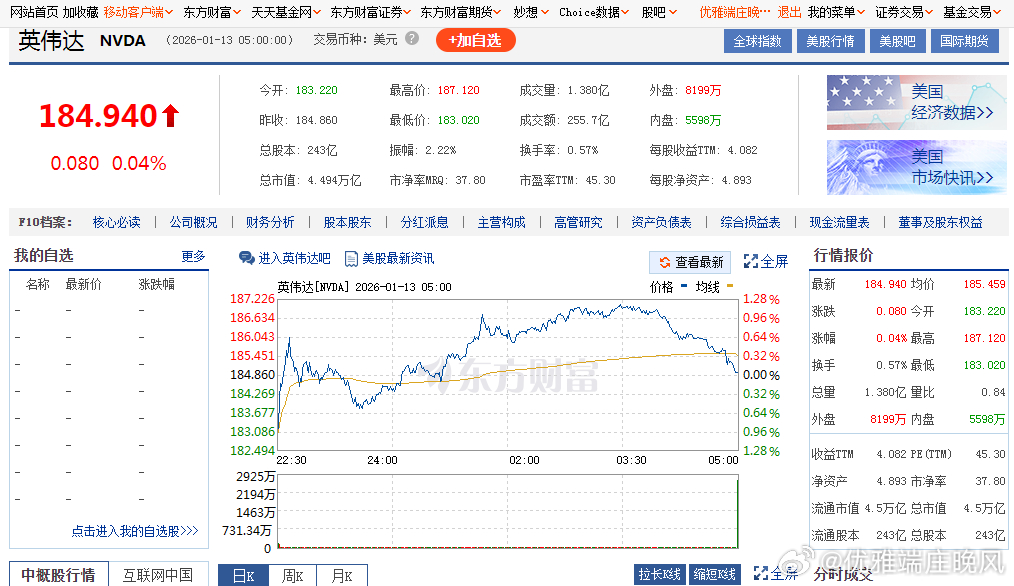This screenshot has height=586, width=1014.
Task: Expand Choice数据 menu
Action: [x=594, y=12]
